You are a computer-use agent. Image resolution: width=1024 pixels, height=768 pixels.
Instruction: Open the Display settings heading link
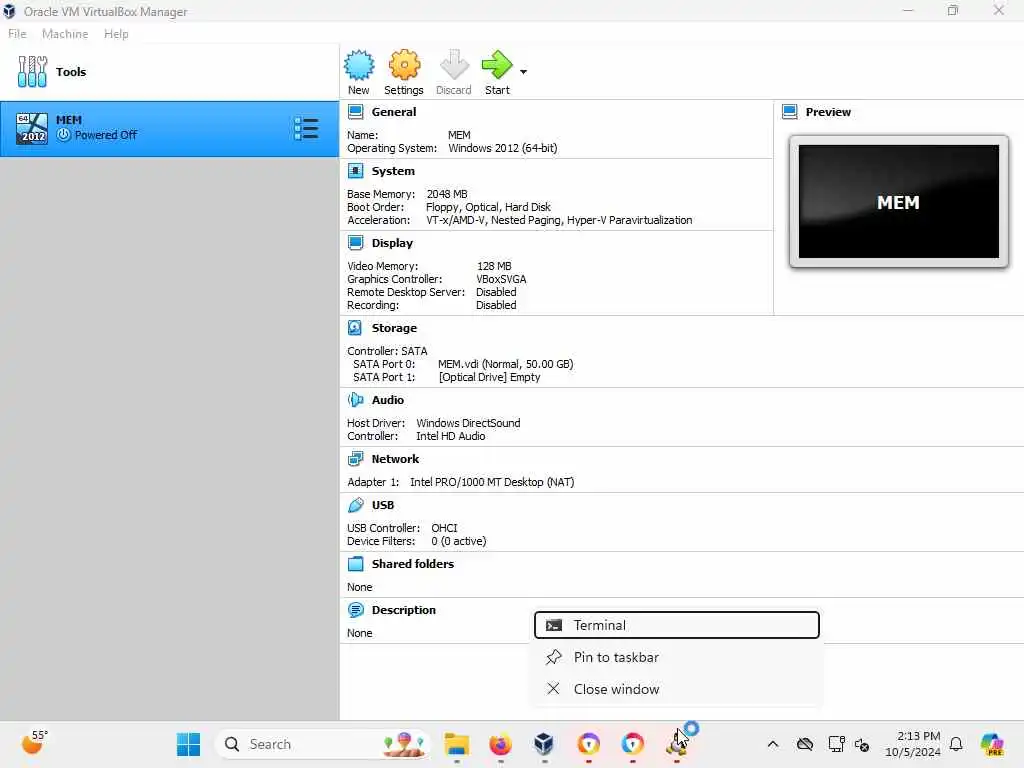[392, 243]
